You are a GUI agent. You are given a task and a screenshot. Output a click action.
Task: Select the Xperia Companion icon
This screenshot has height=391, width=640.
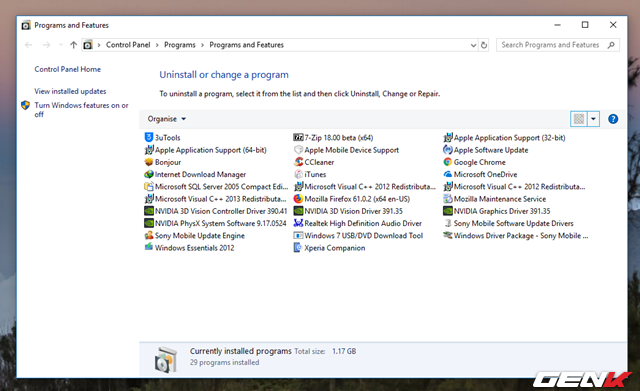298,248
